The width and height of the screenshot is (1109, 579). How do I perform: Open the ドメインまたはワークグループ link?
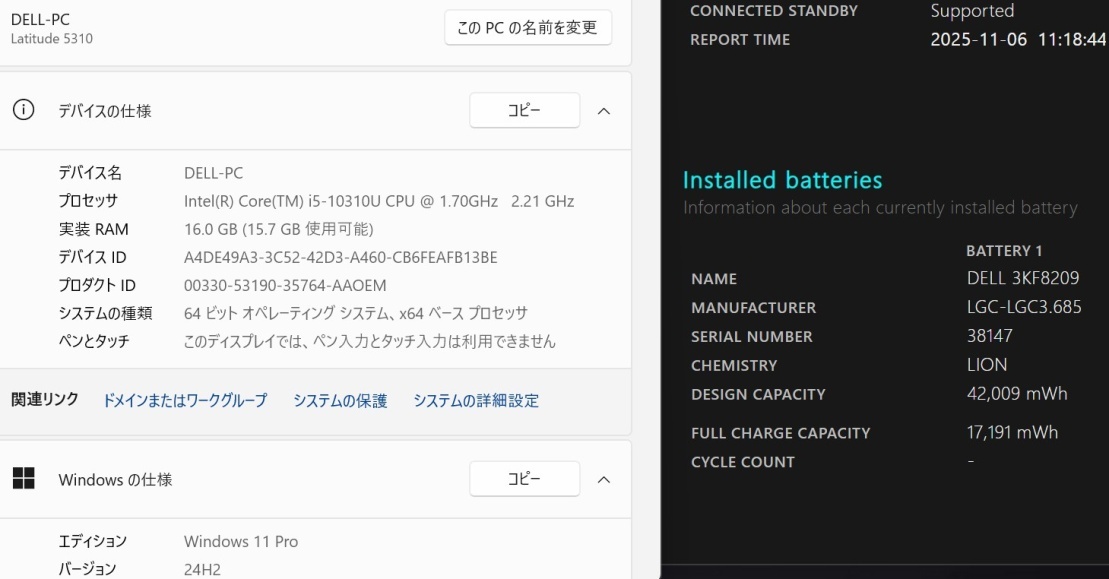coord(185,401)
